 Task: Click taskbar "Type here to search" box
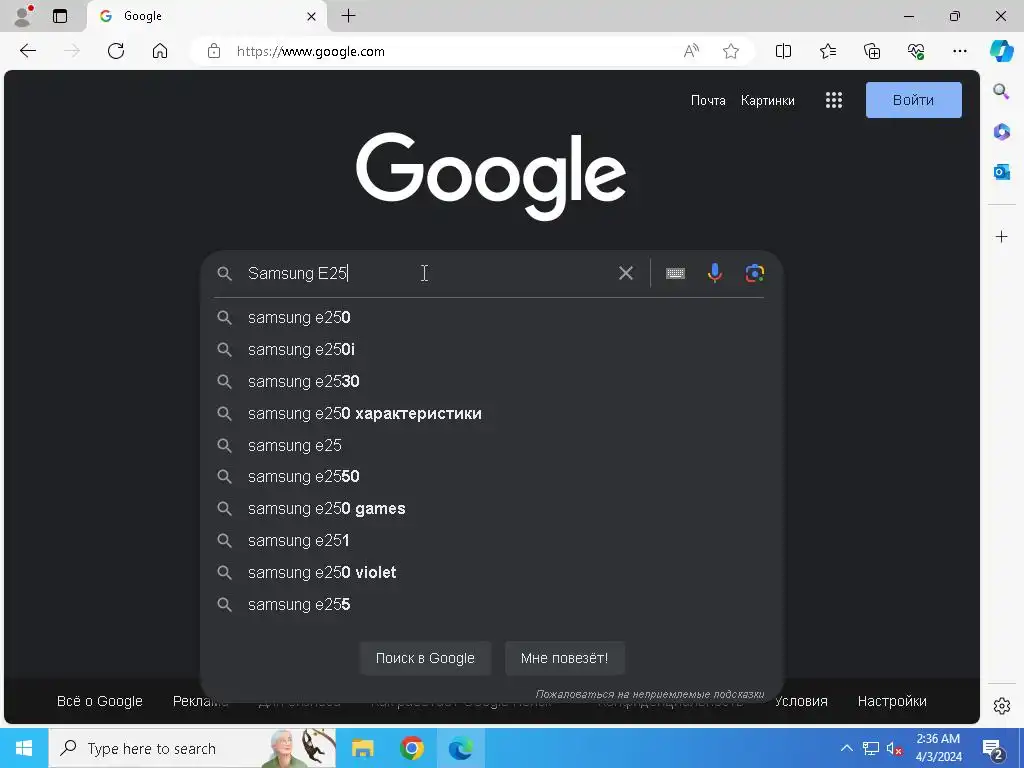click(x=192, y=748)
